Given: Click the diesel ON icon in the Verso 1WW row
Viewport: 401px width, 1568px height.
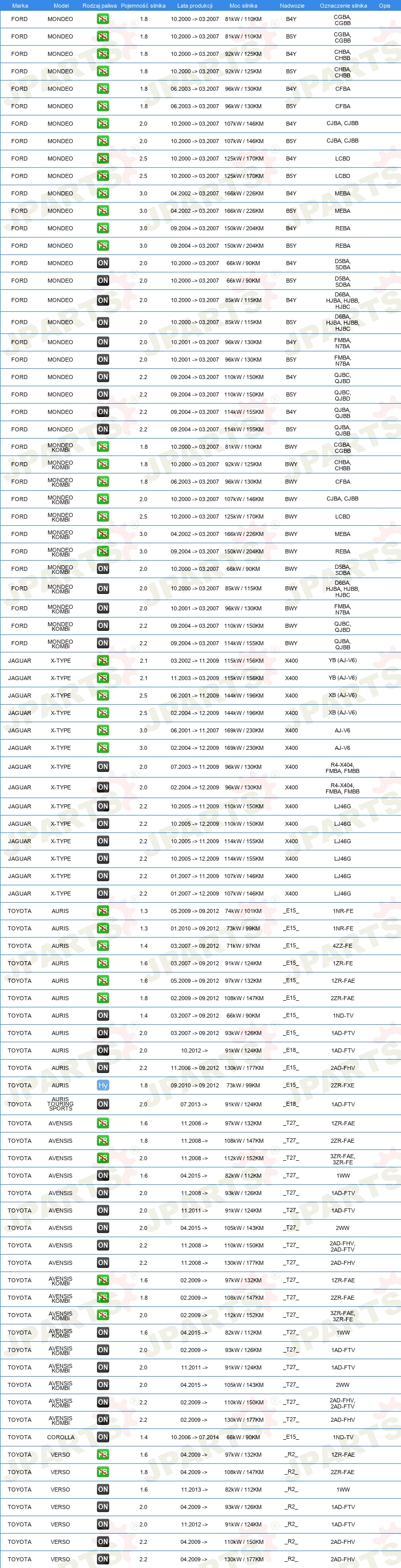Looking at the screenshot, I should click(x=103, y=1490).
